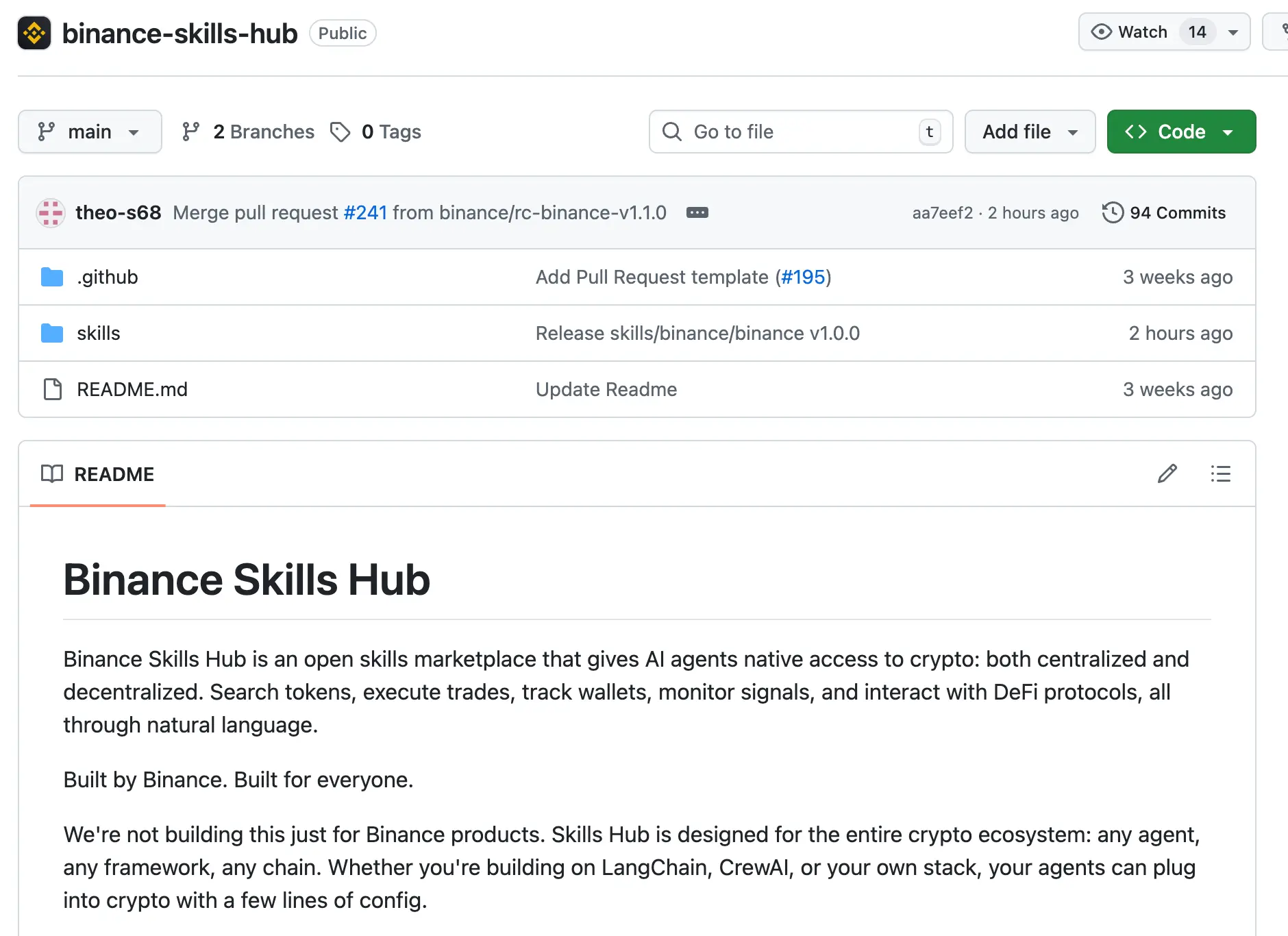
Task: Open the README outline list icon
Action: [1220, 473]
